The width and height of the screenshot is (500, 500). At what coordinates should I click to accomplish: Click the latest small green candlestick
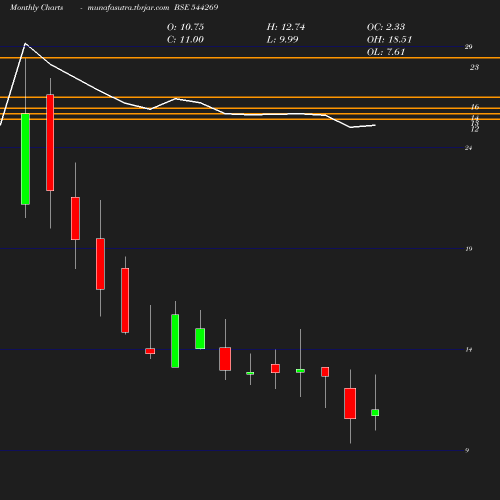point(375,412)
